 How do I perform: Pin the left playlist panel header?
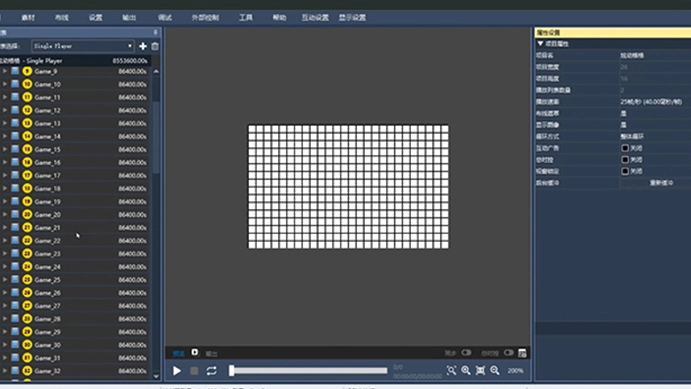155,32
